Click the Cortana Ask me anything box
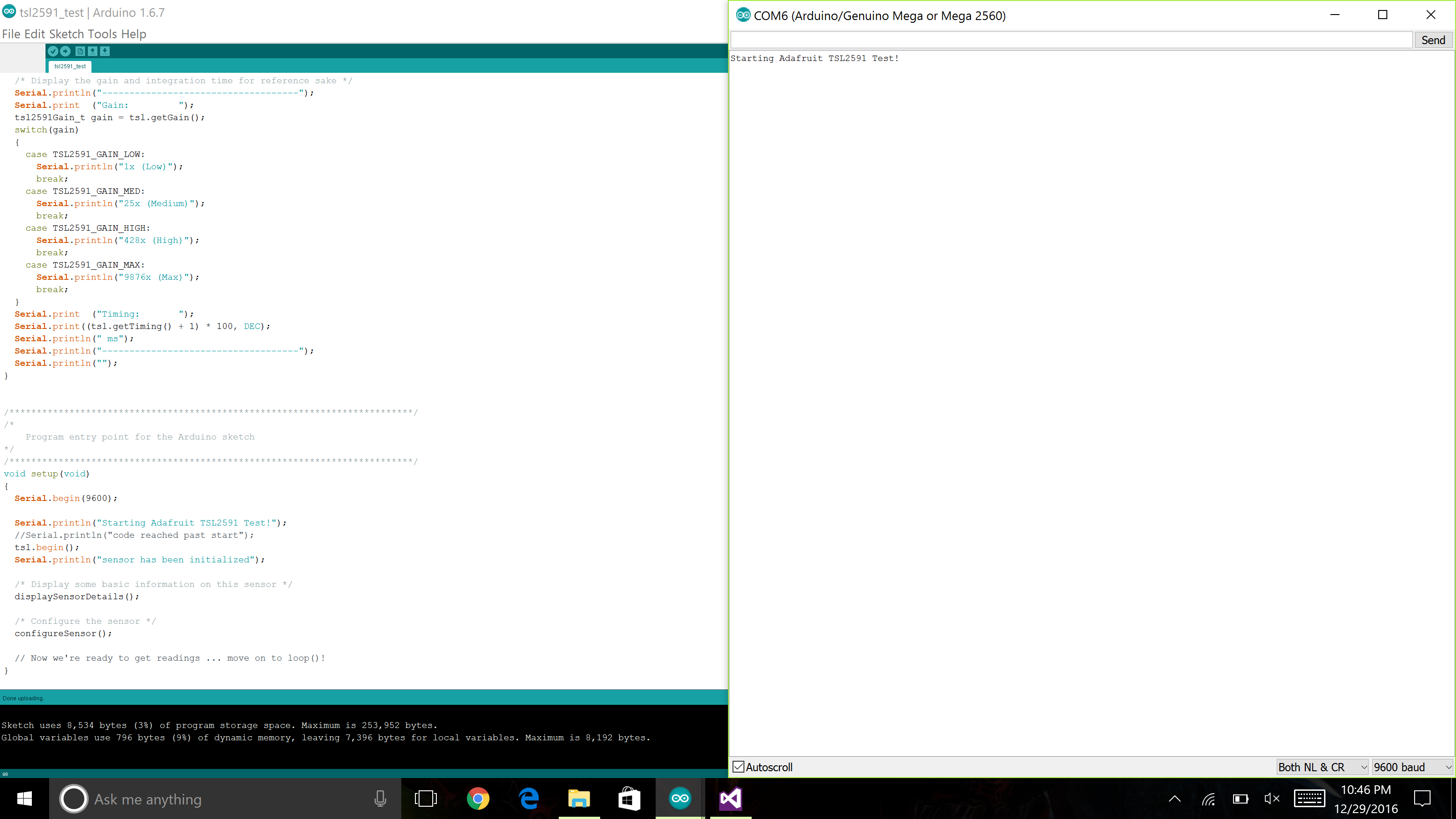 tap(226, 799)
